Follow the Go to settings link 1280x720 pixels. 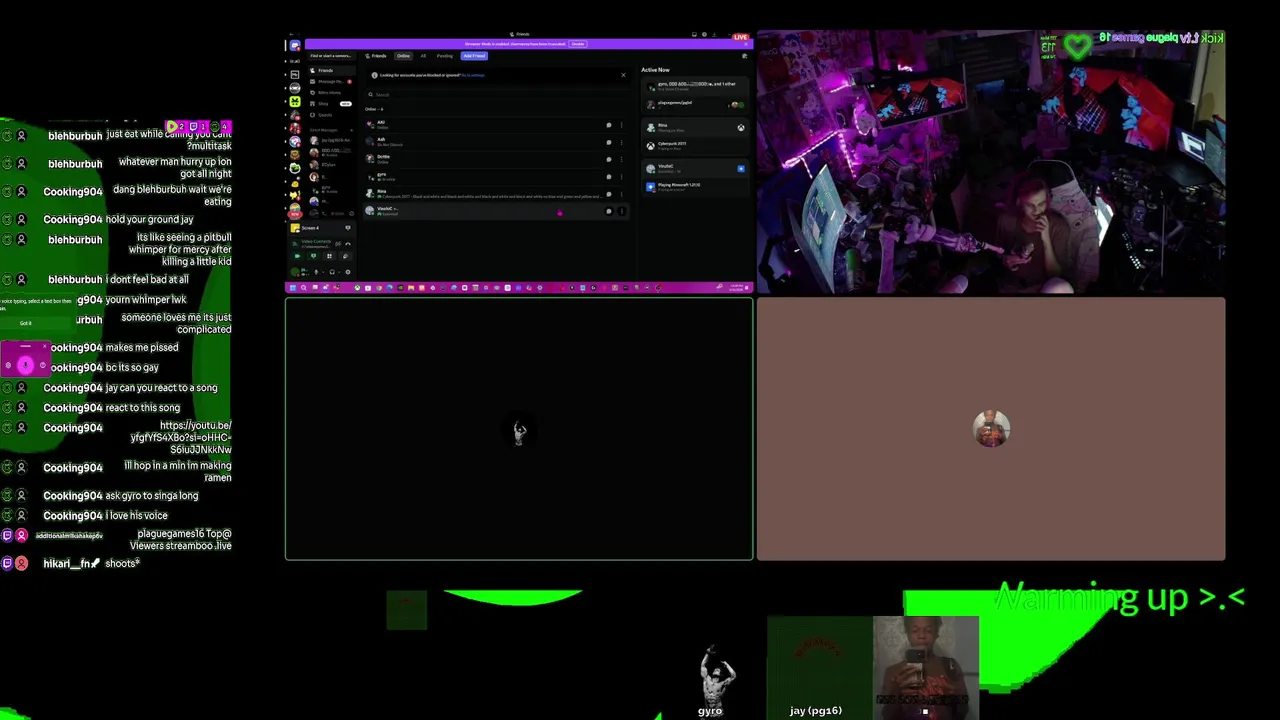point(473,75)
